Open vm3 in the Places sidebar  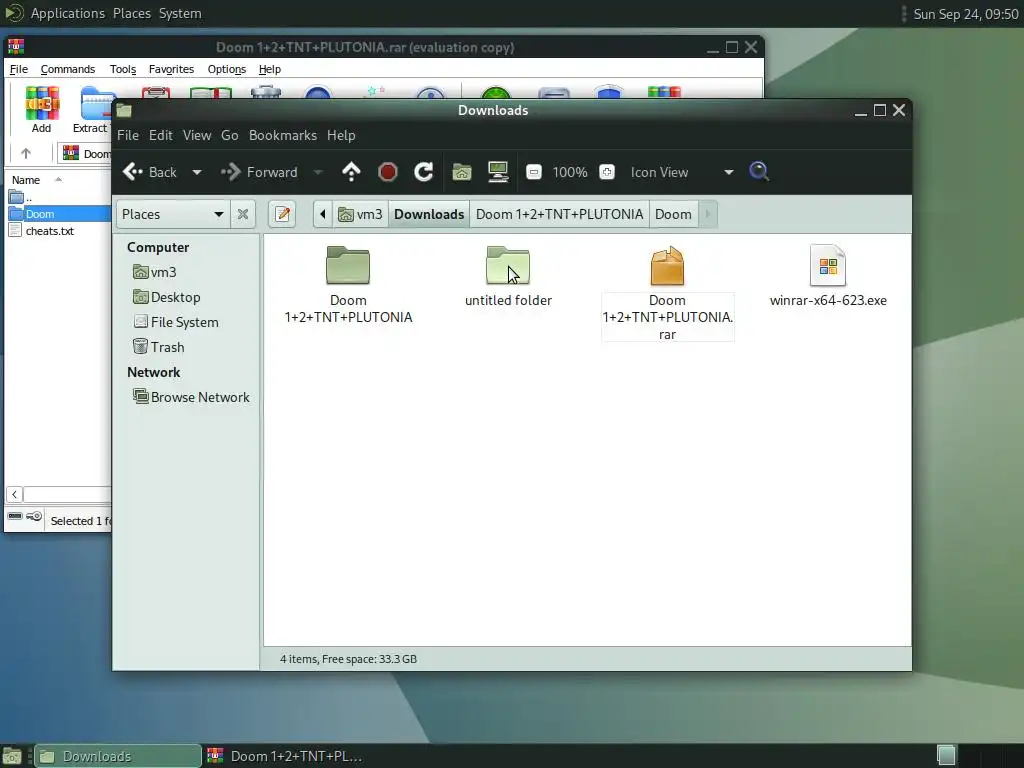tap(155, 272)
